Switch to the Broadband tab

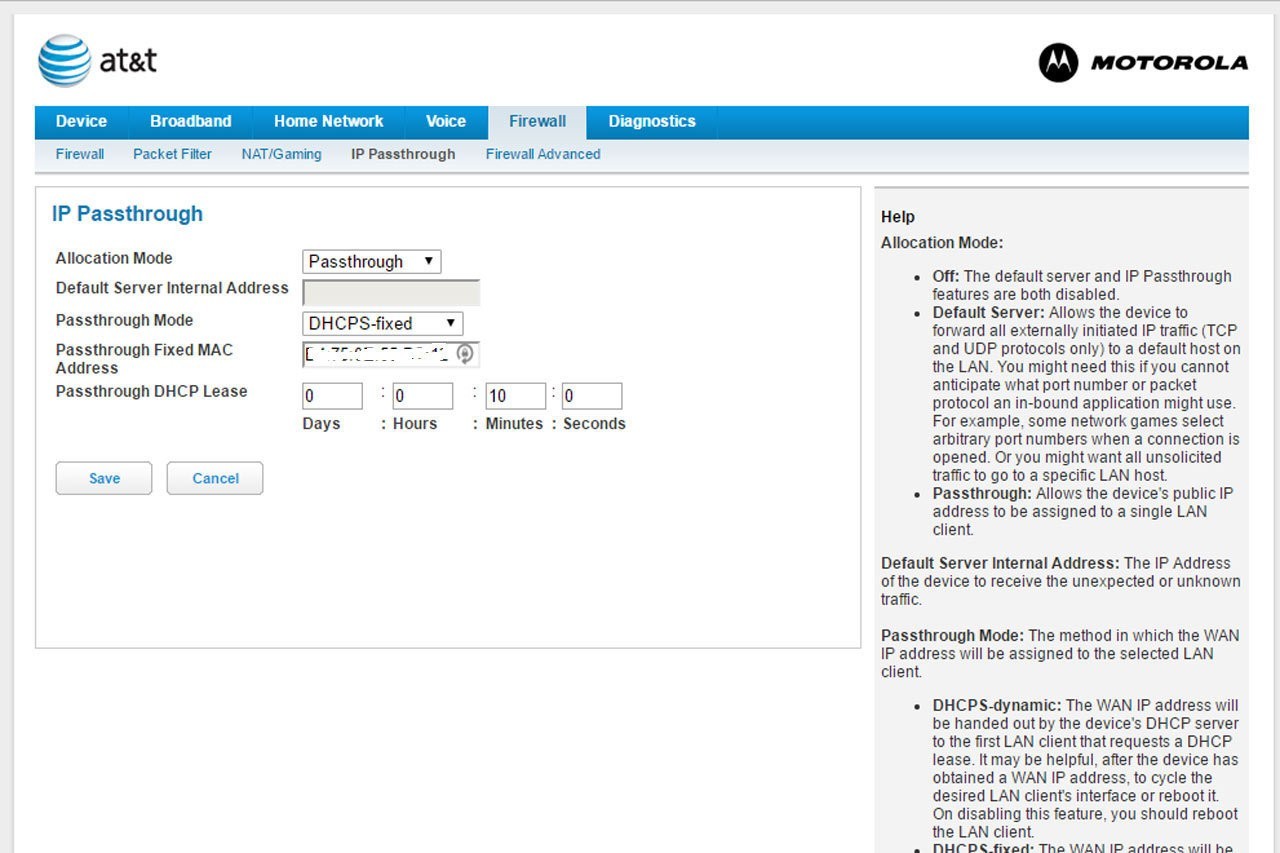point(190,122)
